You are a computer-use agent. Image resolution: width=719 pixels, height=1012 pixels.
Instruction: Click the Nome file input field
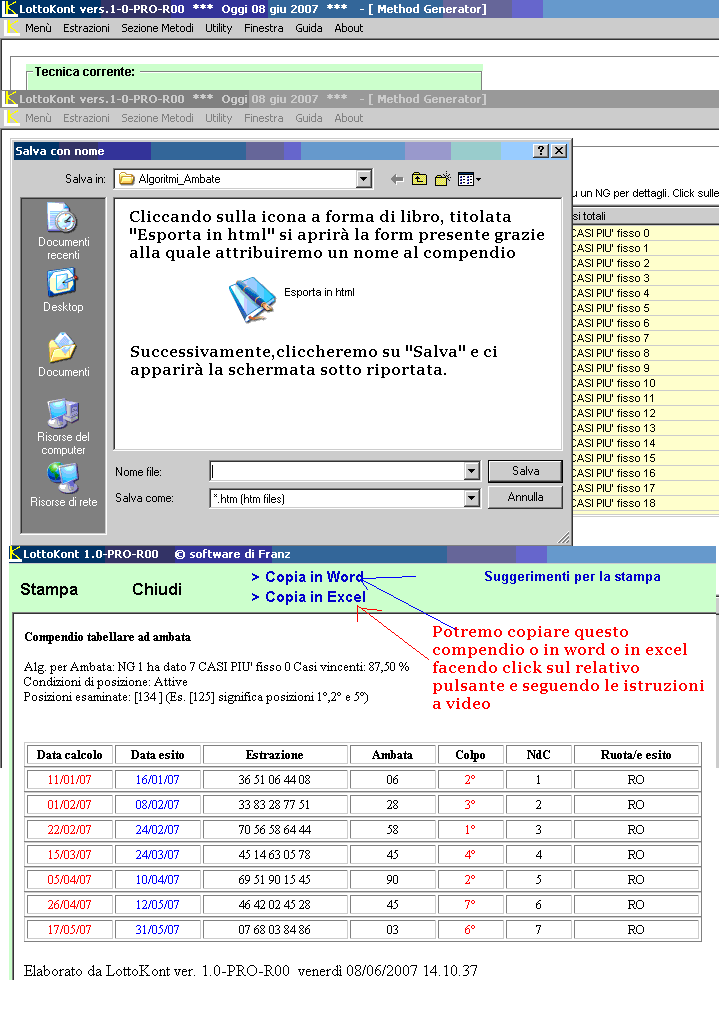point(338,471)
